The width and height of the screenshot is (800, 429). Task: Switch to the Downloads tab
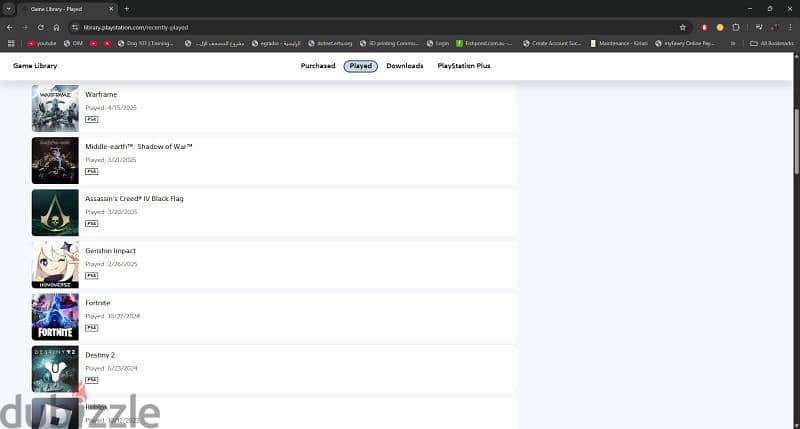coord(405,66)
